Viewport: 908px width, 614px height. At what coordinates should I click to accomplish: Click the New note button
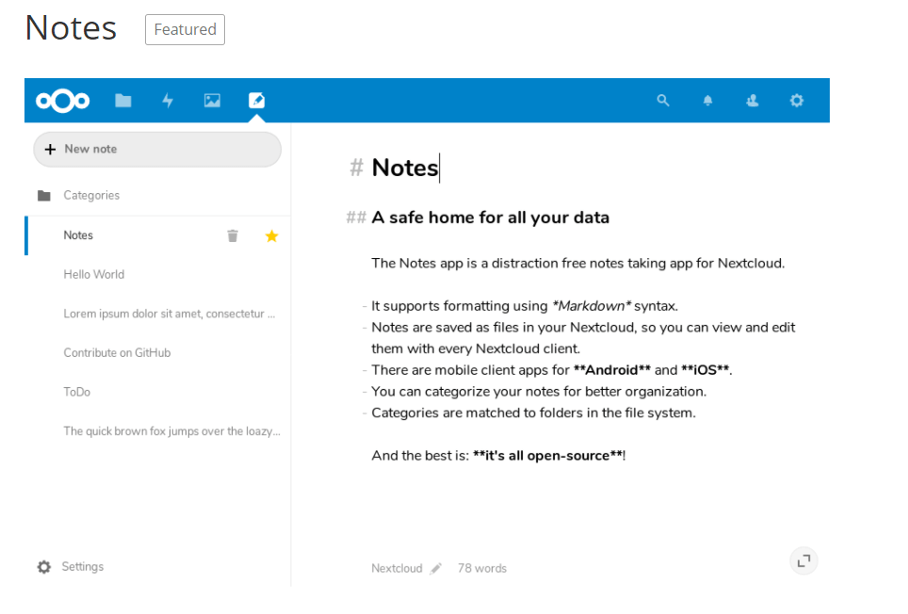coord(158,149)
